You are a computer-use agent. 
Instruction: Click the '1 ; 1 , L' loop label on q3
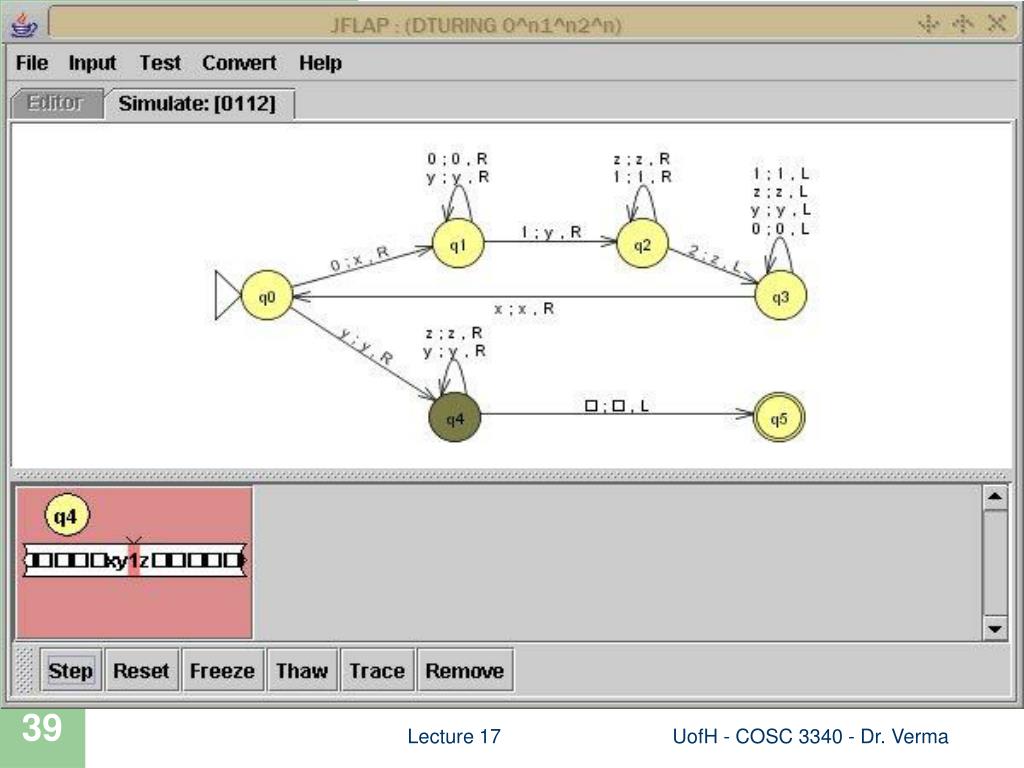coord(781,174)
